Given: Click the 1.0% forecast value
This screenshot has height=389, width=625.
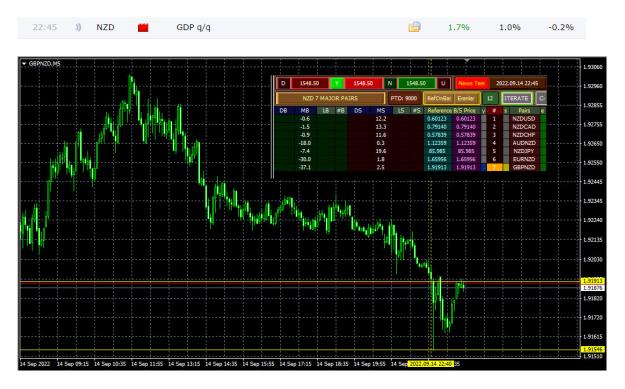Looking at the screenshot, I should click(510, 27).
